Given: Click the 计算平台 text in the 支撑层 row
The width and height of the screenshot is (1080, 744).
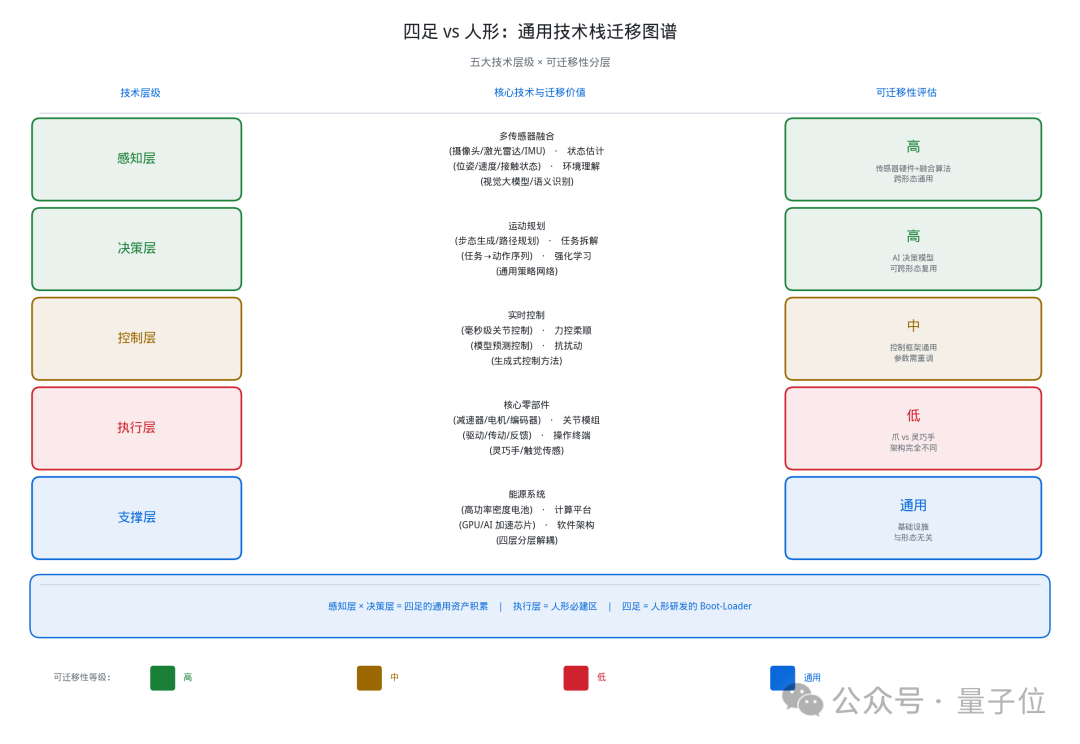Looking at the screenshot, I should [x=573, y=509].
